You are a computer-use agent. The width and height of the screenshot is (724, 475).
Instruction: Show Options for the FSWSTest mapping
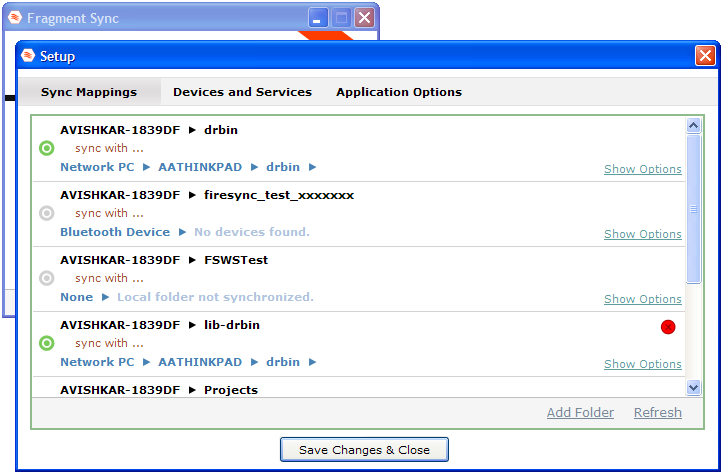643,299
